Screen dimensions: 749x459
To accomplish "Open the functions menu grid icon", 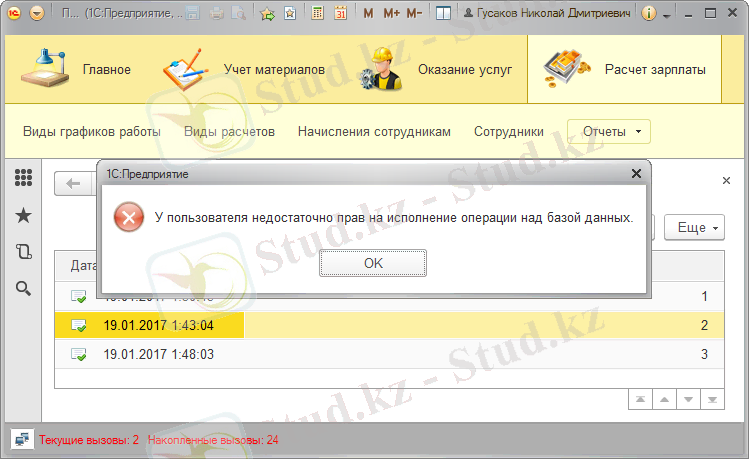I will coord(23,178).
